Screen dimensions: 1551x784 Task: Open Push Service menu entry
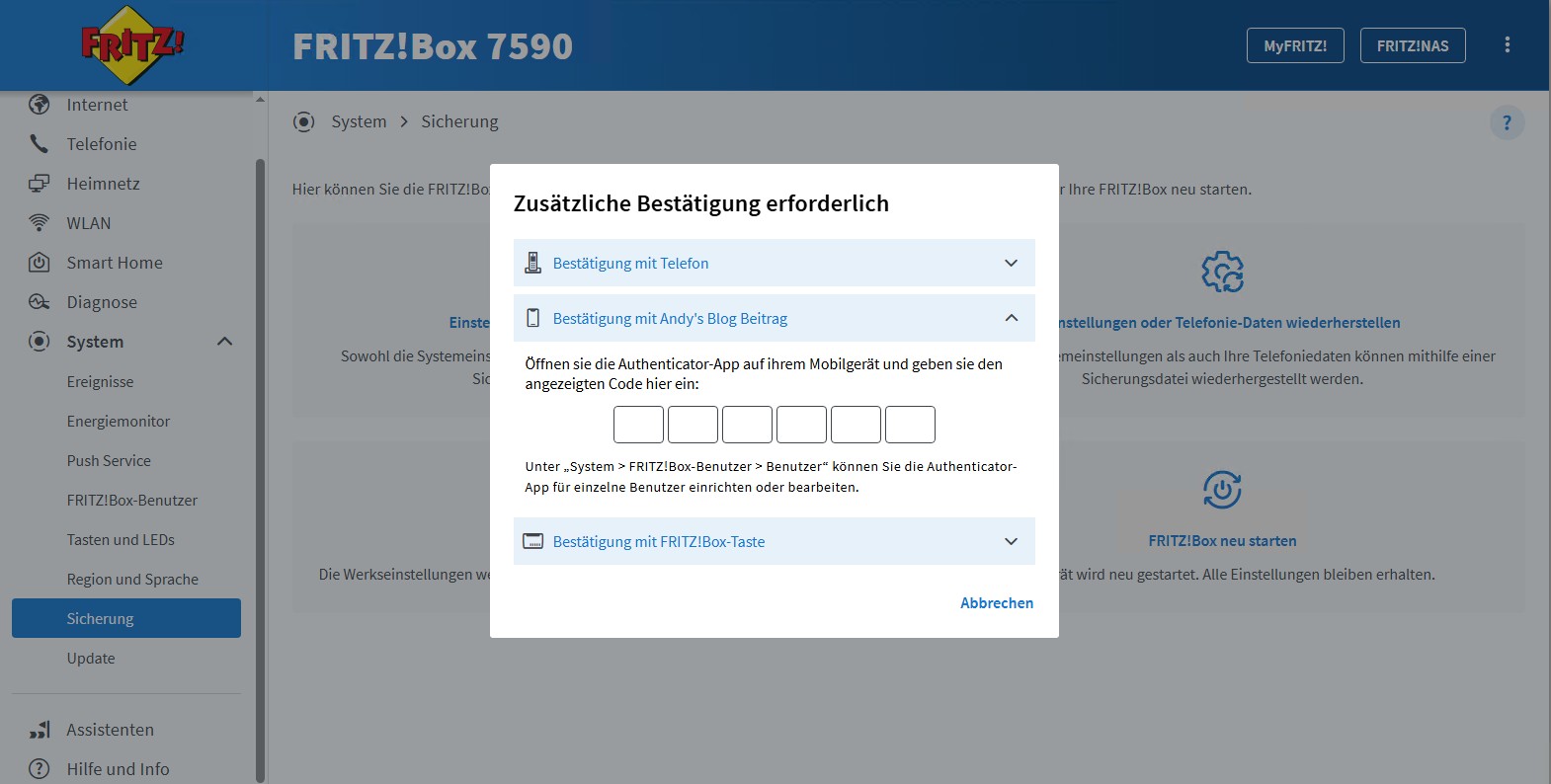click(109, 460)
